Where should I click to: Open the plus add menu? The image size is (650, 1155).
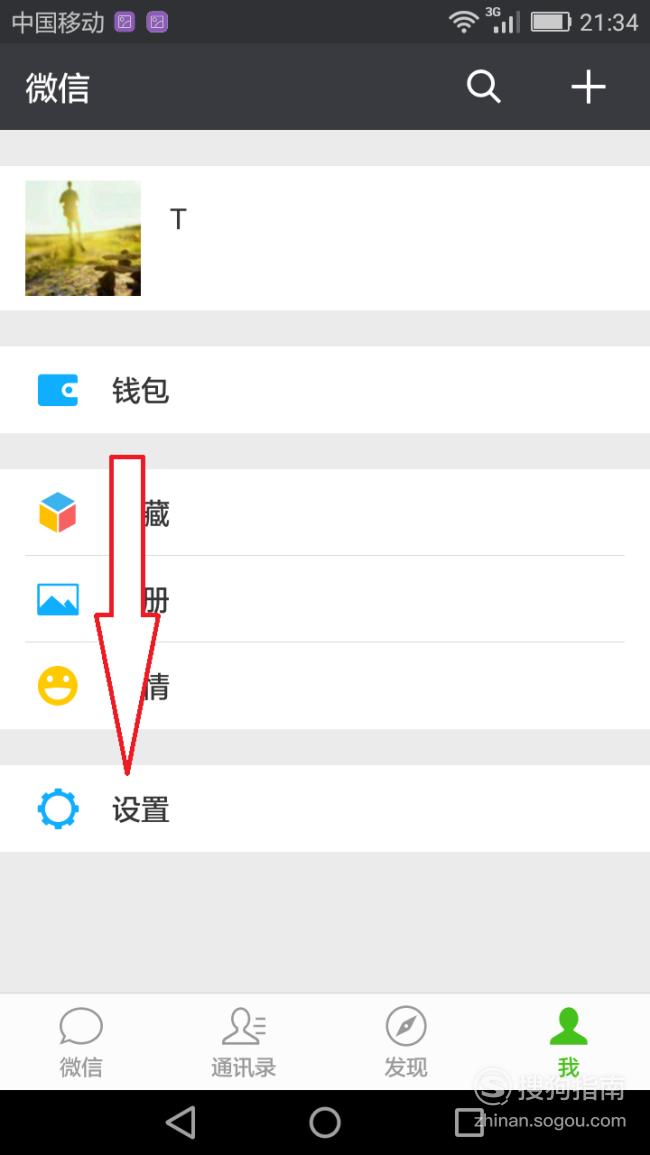pos(588,87)
